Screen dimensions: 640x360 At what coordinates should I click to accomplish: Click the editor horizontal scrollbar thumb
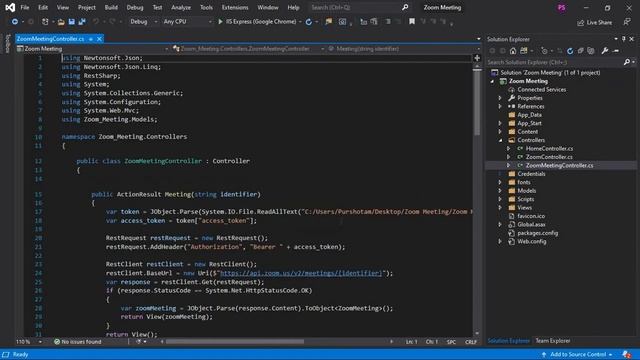[x=235, y=342]
